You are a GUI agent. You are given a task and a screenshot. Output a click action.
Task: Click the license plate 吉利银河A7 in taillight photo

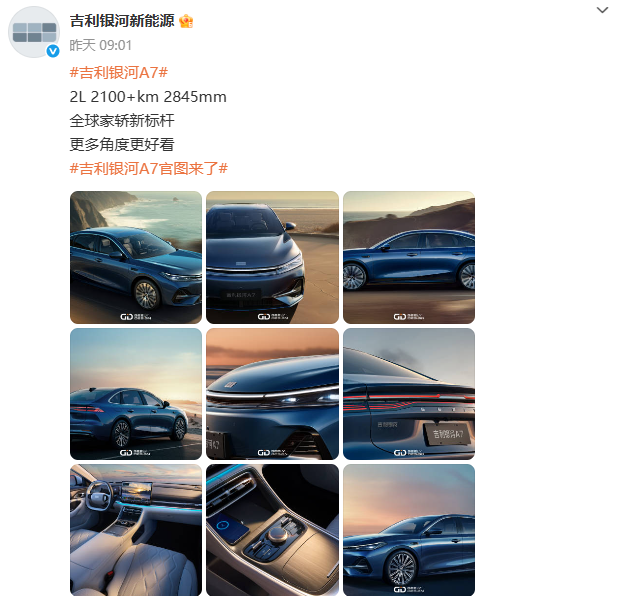[x=448, y=434]
